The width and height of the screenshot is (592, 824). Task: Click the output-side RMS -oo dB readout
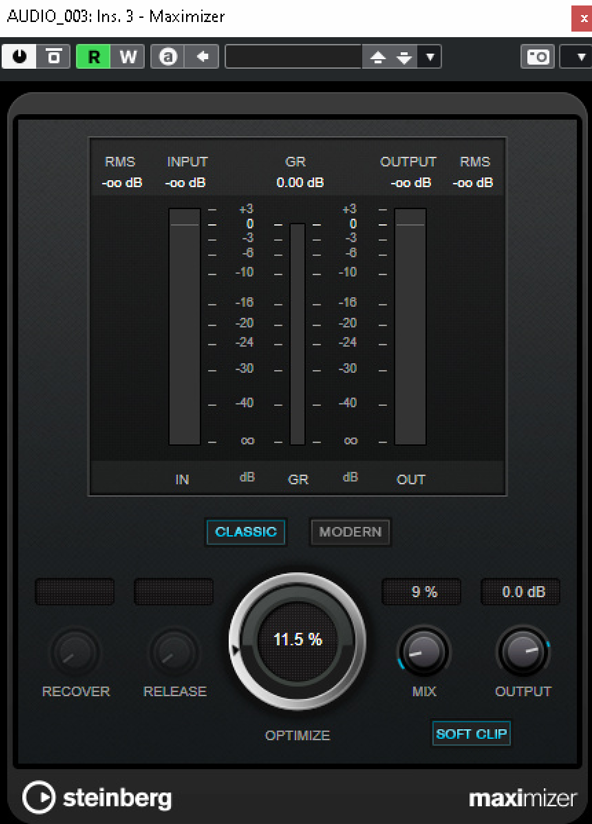[x=473, y=182]
